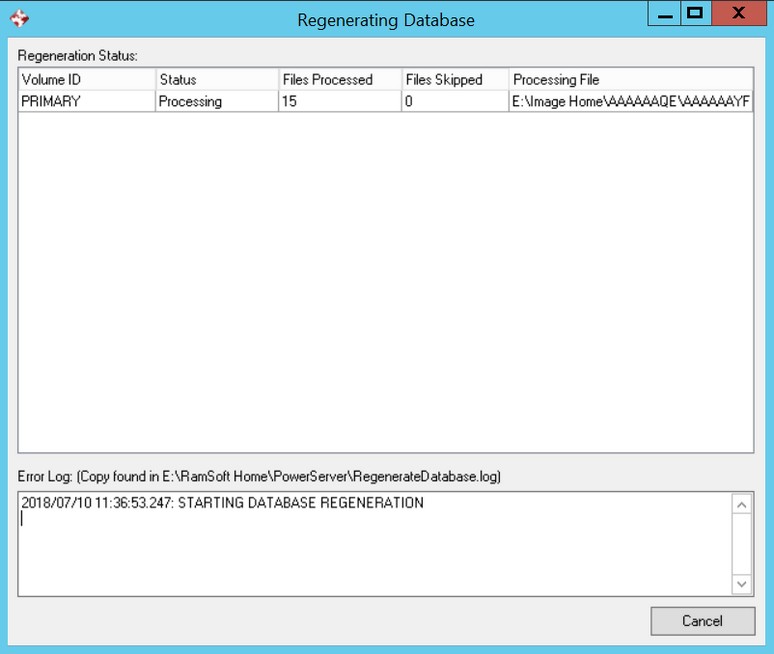774x654 pixels.
Task: Cancel the database regeneration
Action: click(x=702, y=620)
